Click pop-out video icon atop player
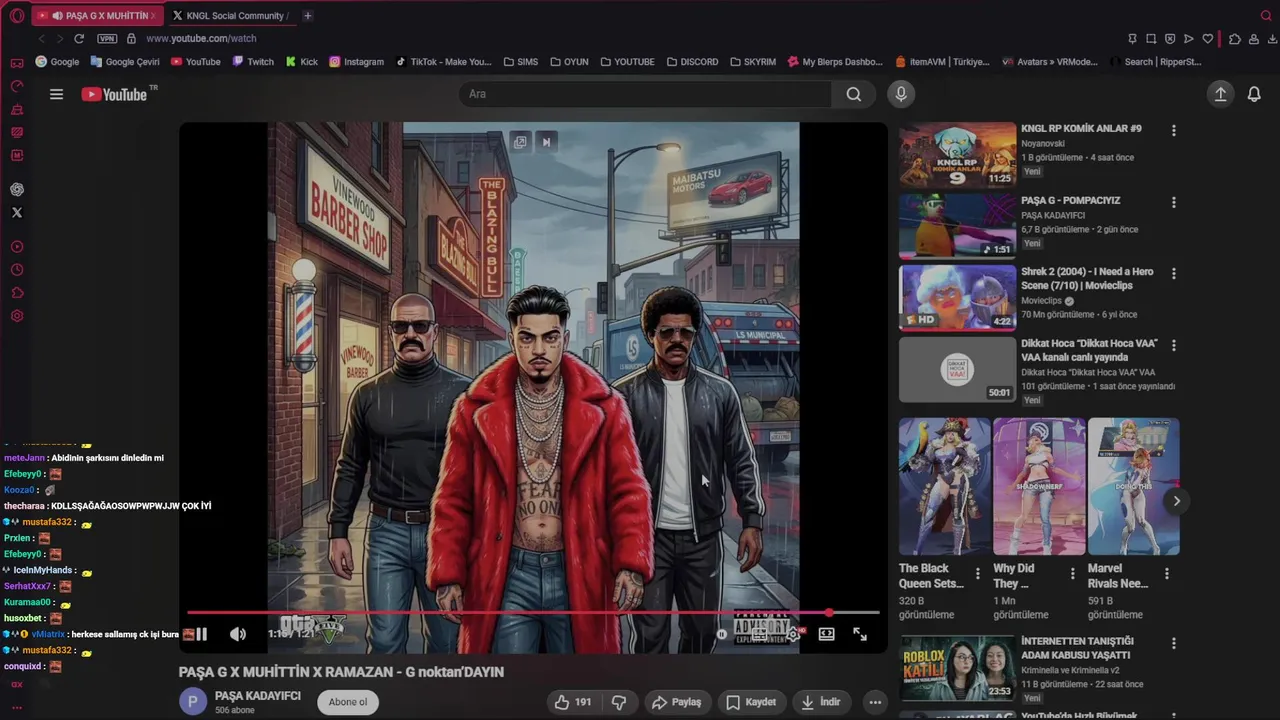This screenshot has width=1280, height=720. (520, 142)
